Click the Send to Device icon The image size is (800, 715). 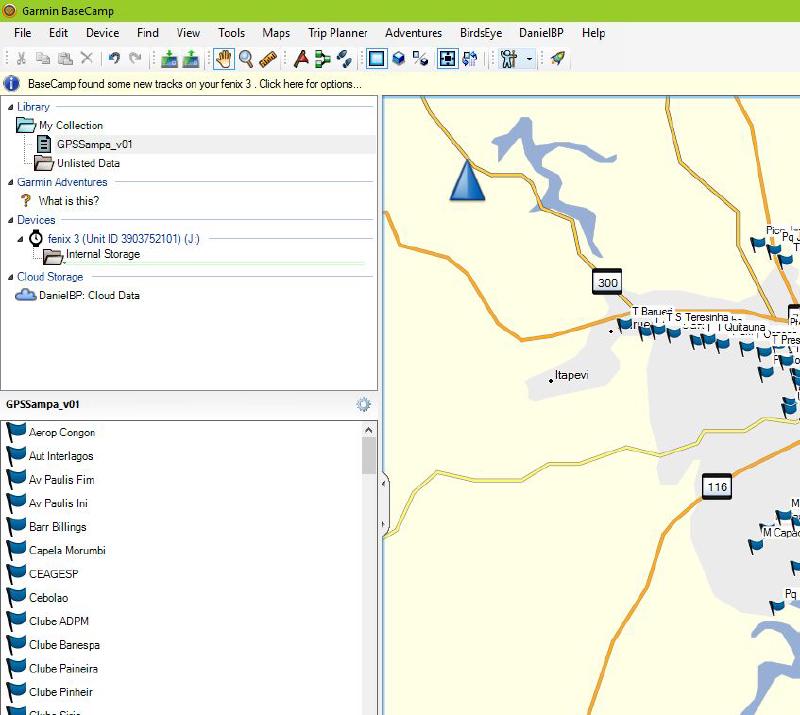pos(169,59)
